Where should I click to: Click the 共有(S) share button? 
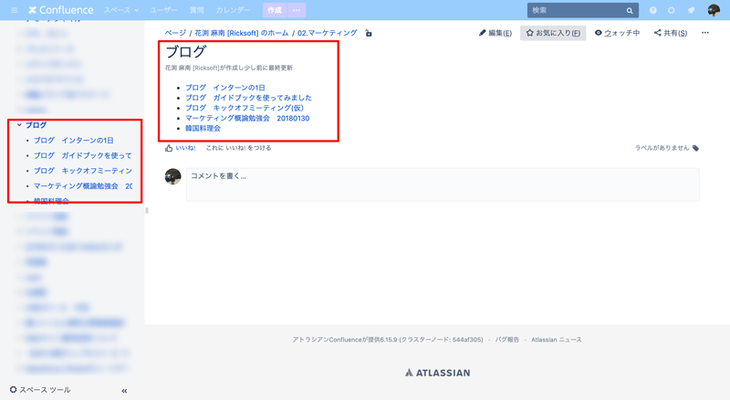[670, 33]
